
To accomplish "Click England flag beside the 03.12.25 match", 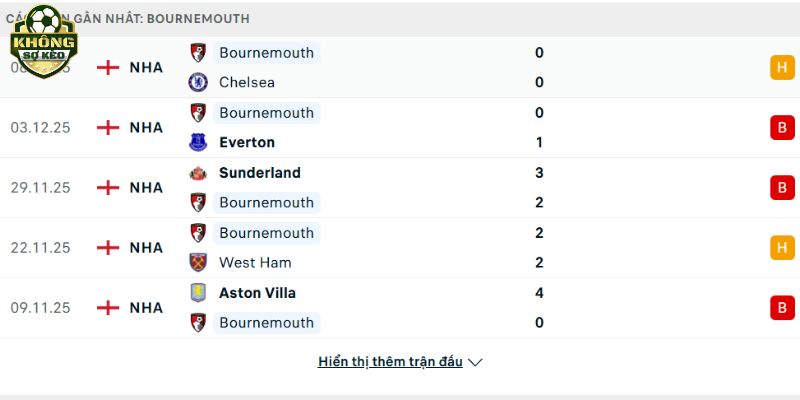I will (107, 128).
